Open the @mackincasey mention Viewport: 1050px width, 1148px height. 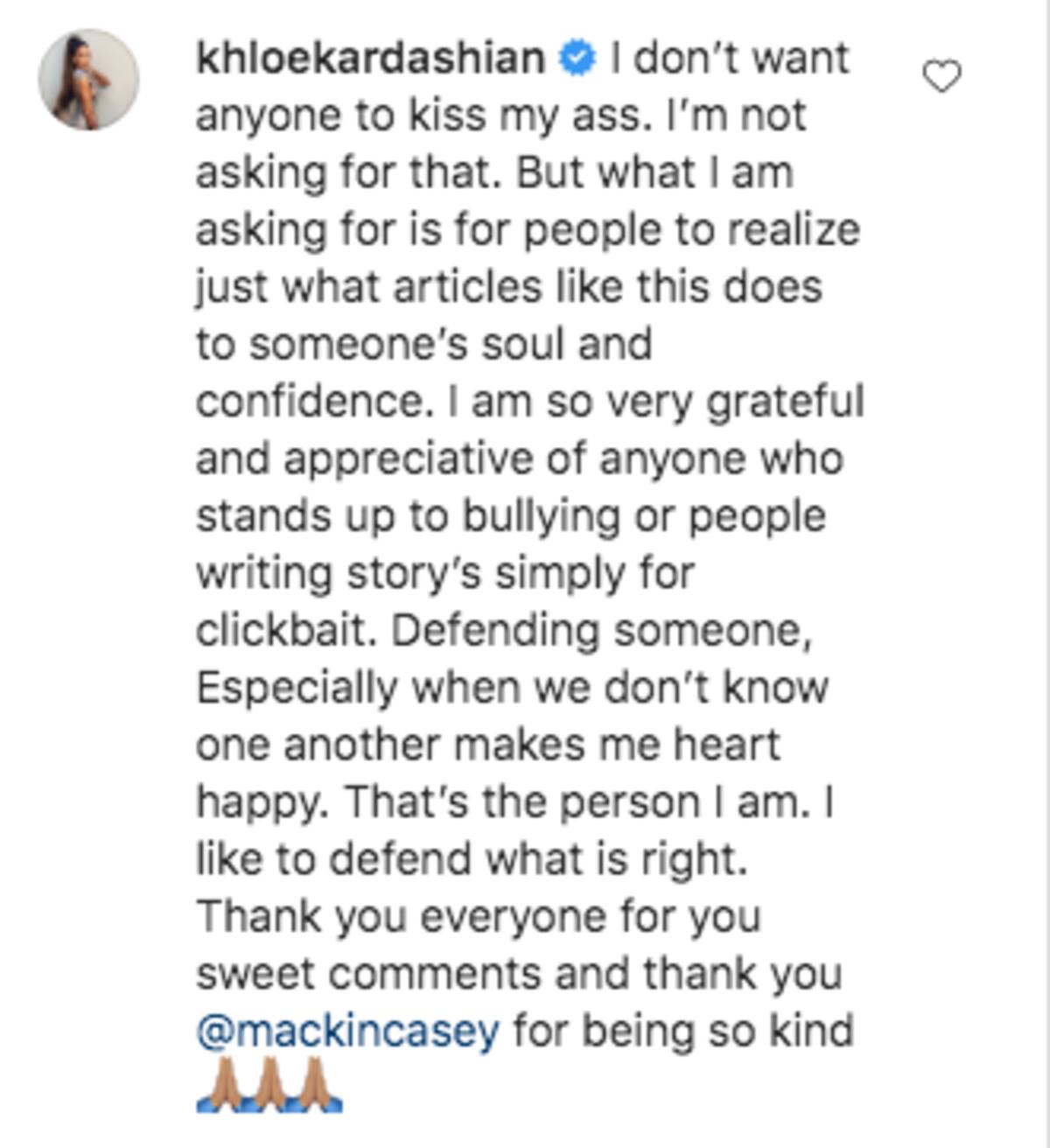pos(348,1031)
